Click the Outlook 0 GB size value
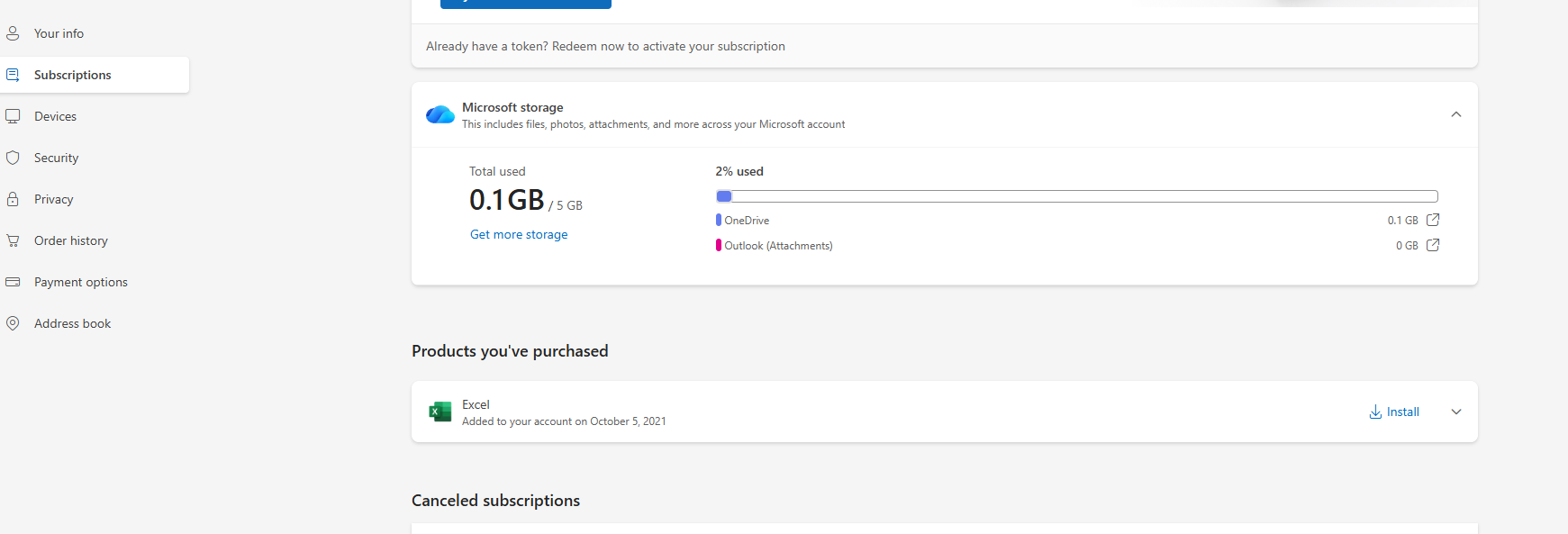 pyautogui.click(x=1407, y=246)
